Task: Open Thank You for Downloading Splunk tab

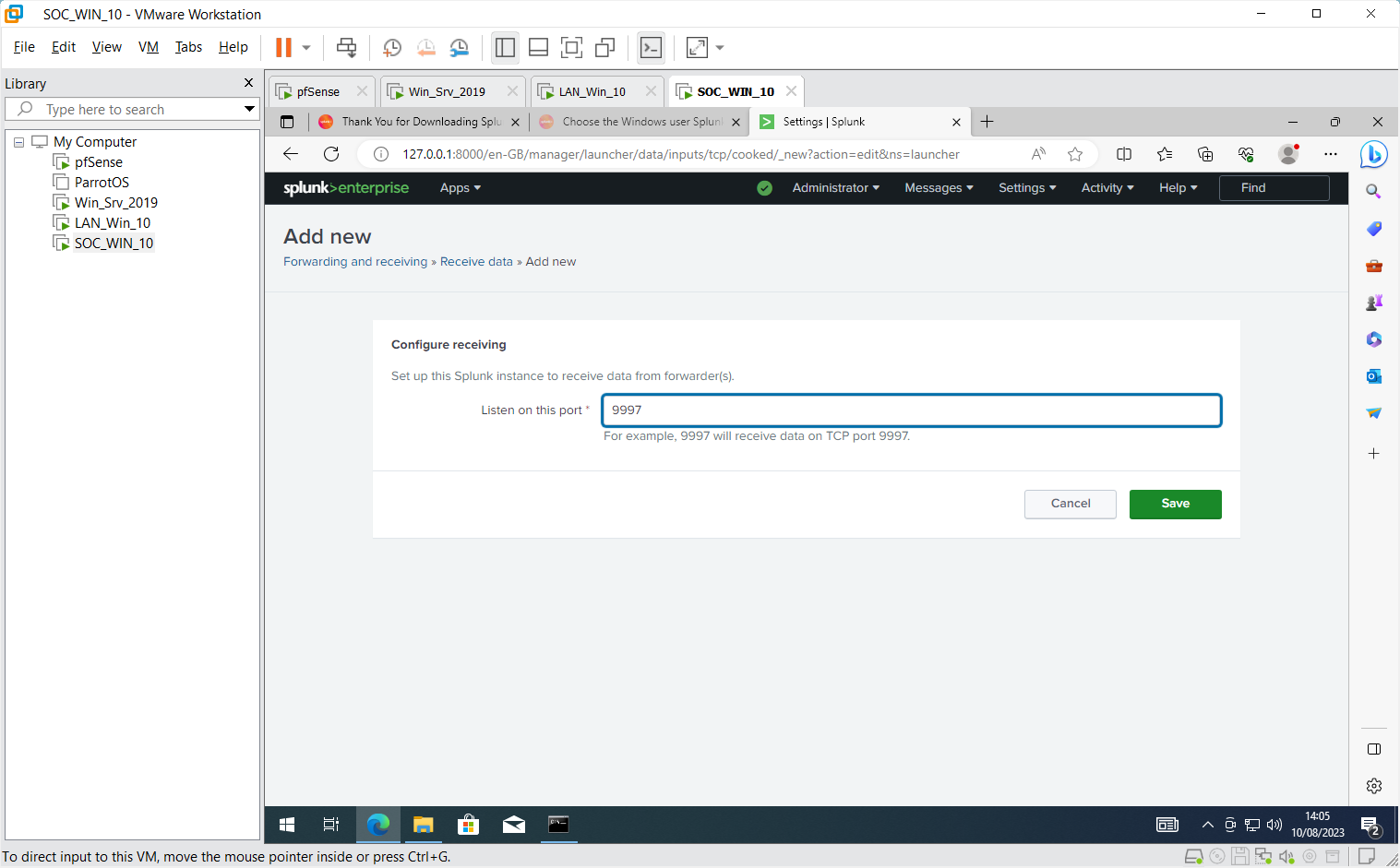Action: (421, 122)
